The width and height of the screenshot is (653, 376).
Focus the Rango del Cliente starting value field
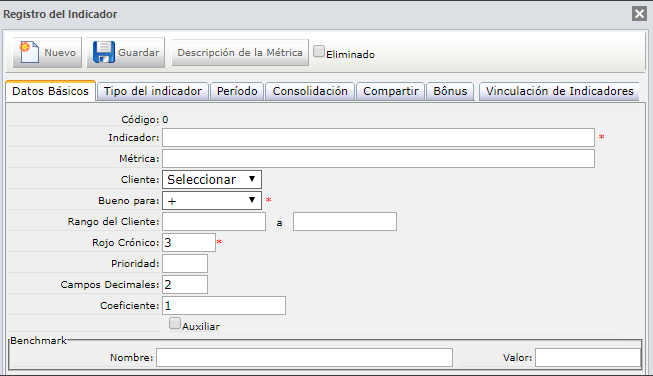click(x=214, y=222)
